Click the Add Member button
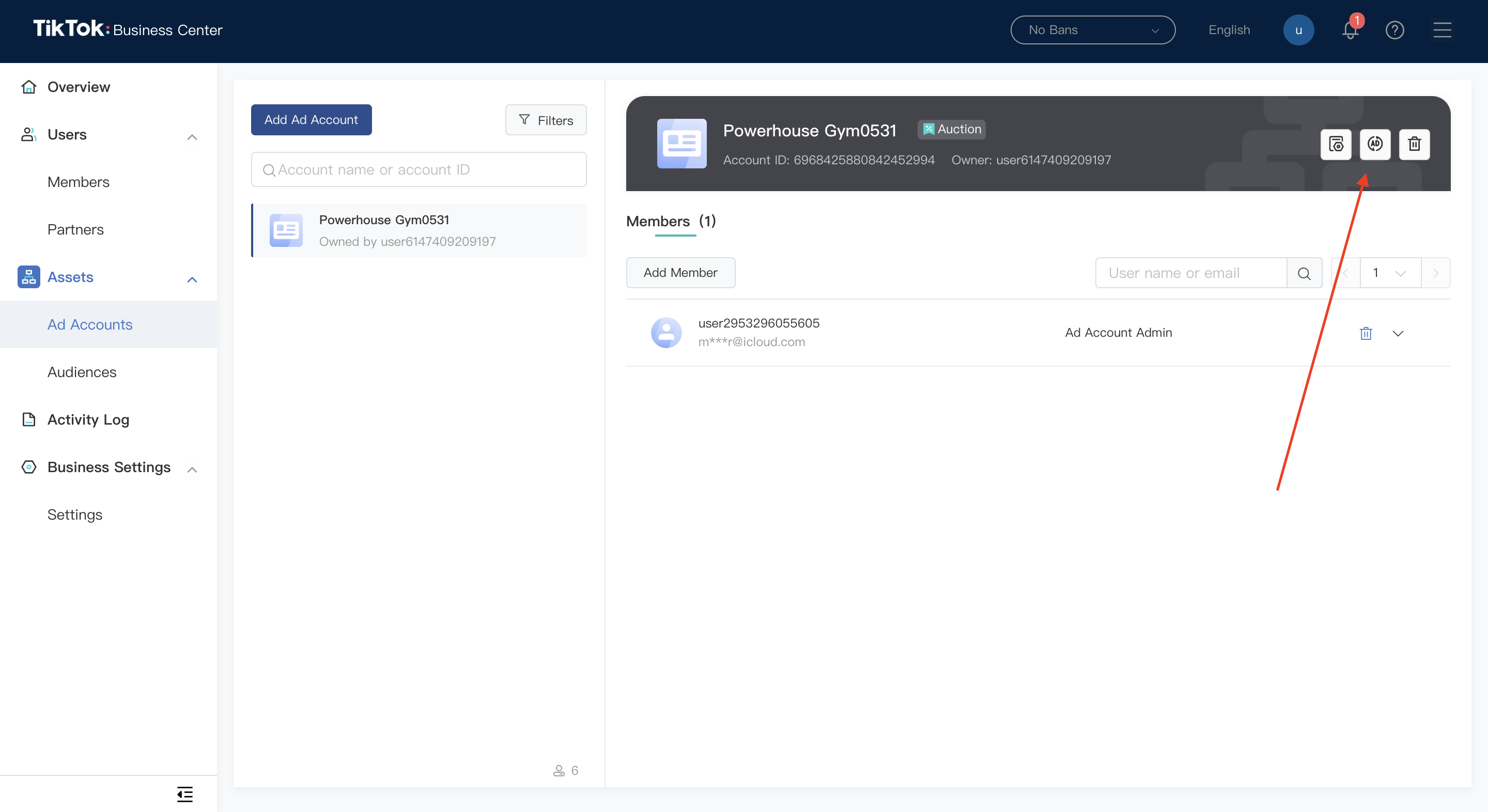This screenshot has width=1488, height=812. (x=680, y=273)
